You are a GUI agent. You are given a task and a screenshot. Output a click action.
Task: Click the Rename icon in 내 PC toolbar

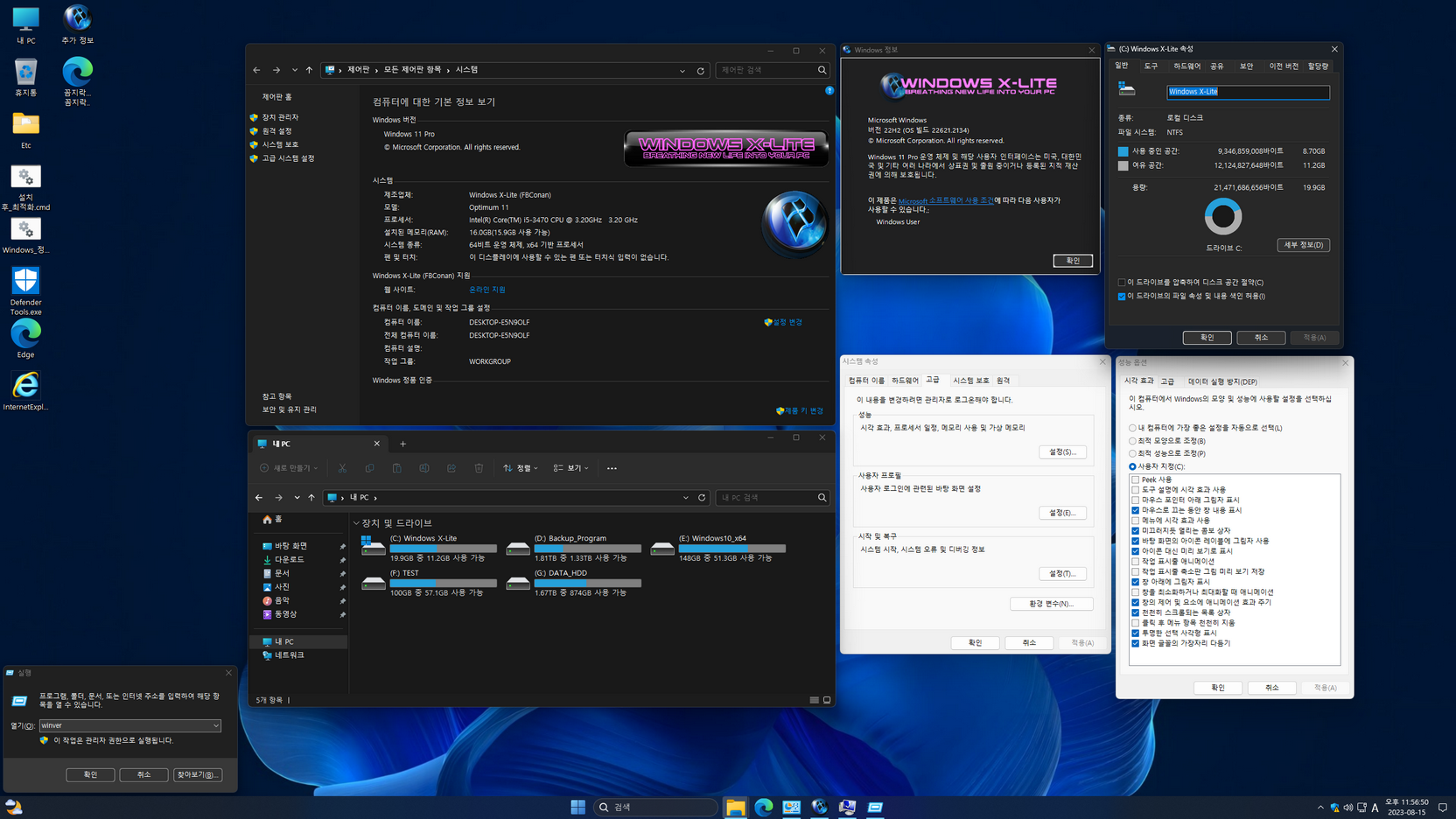(x=423, y=468)
